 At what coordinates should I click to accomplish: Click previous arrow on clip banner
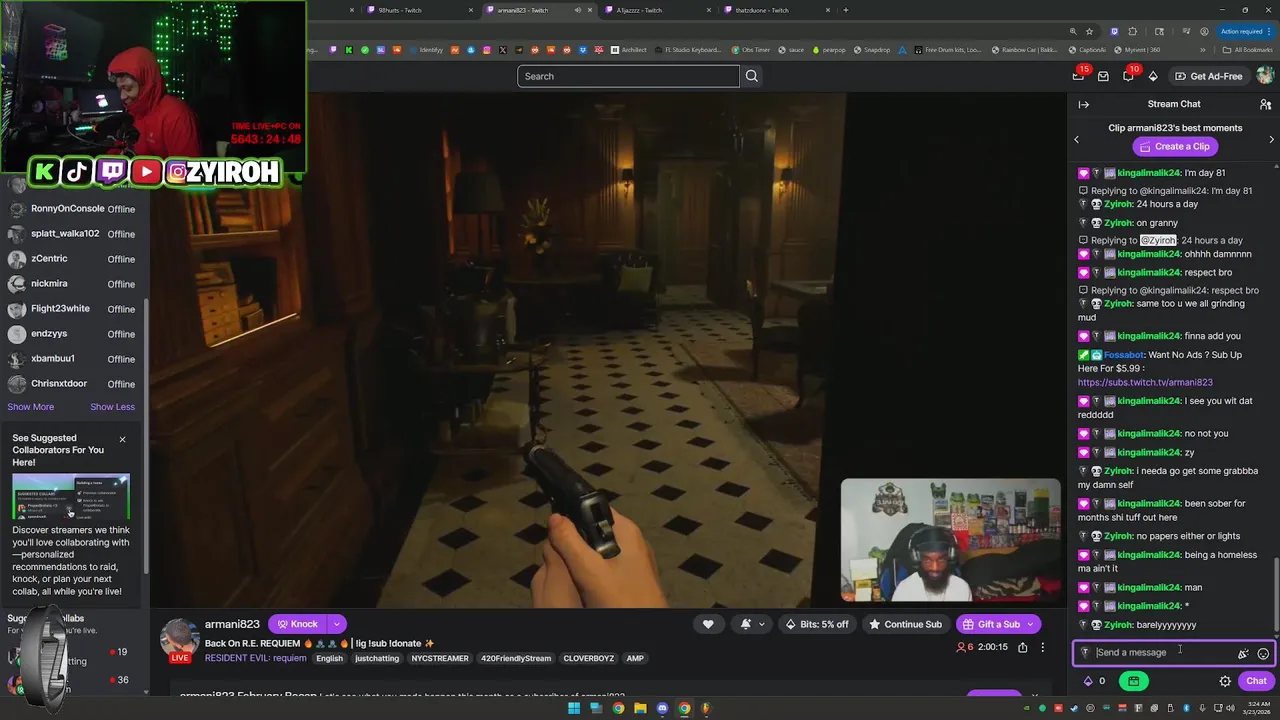click(x=1077, y=139)
